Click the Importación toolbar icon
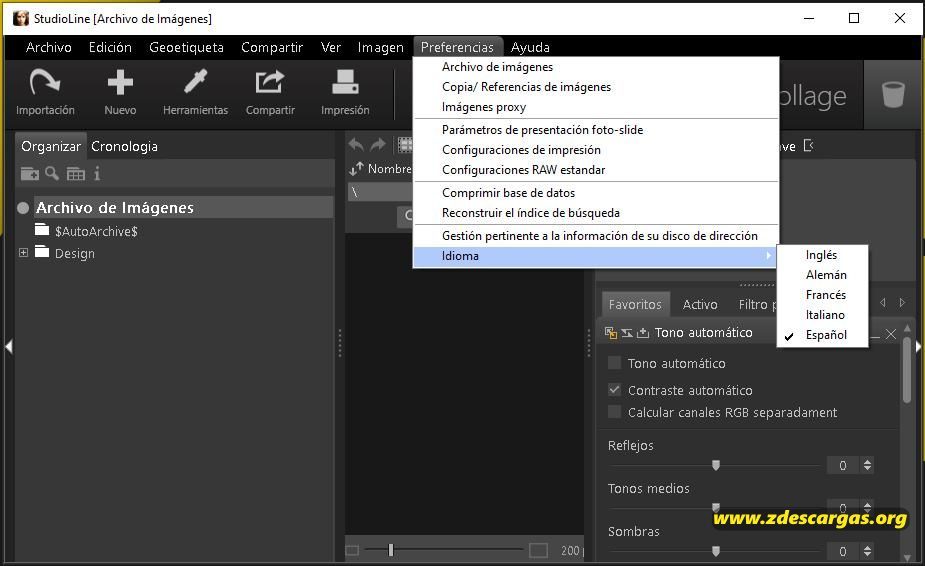 coord(45,83)
